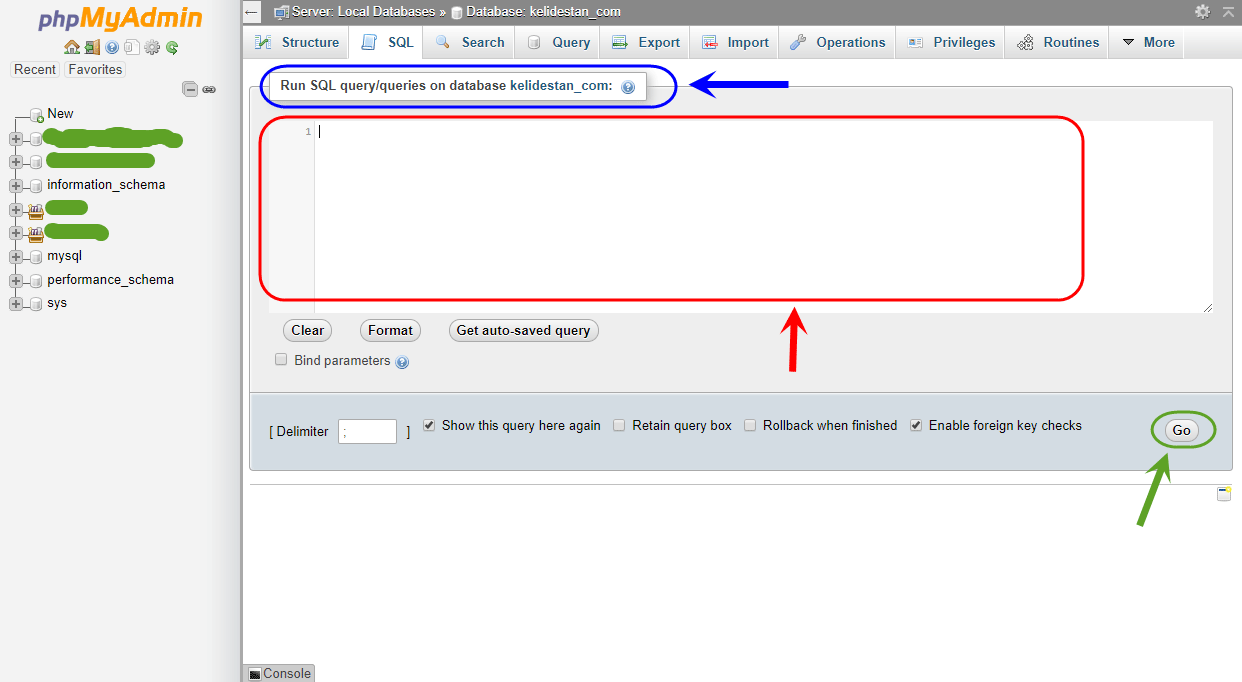Open the Favorites tables list

click(x=95, y=69)
